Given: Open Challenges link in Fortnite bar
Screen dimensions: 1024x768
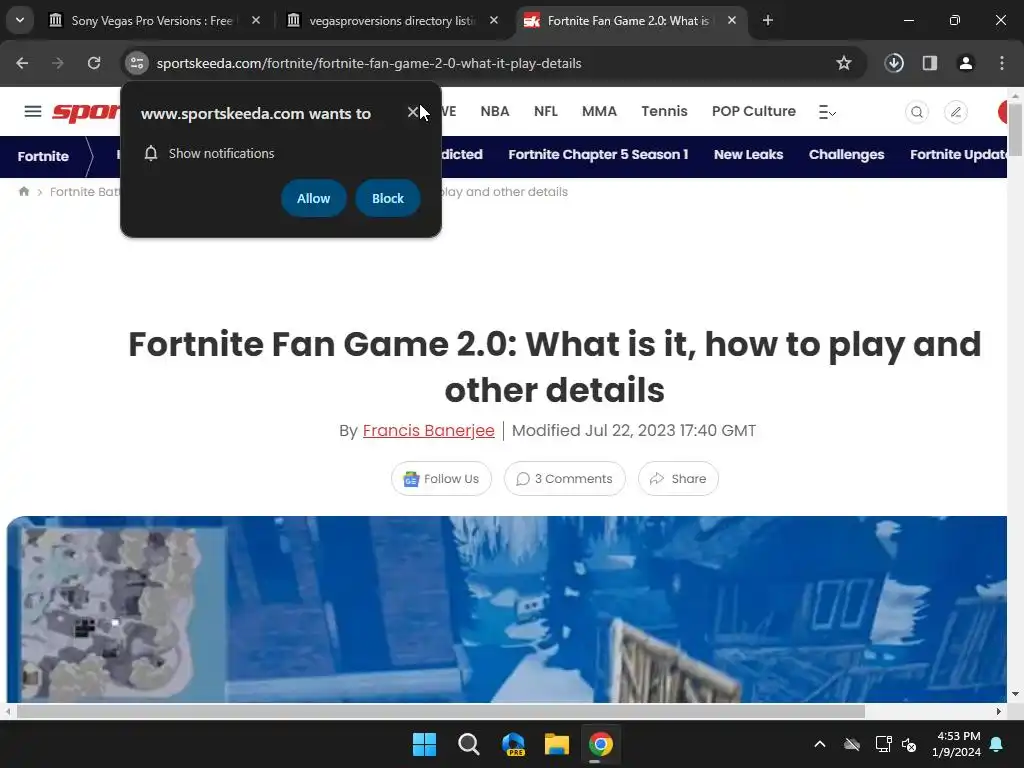Looking at the screenshot, I should click(846, 155).
